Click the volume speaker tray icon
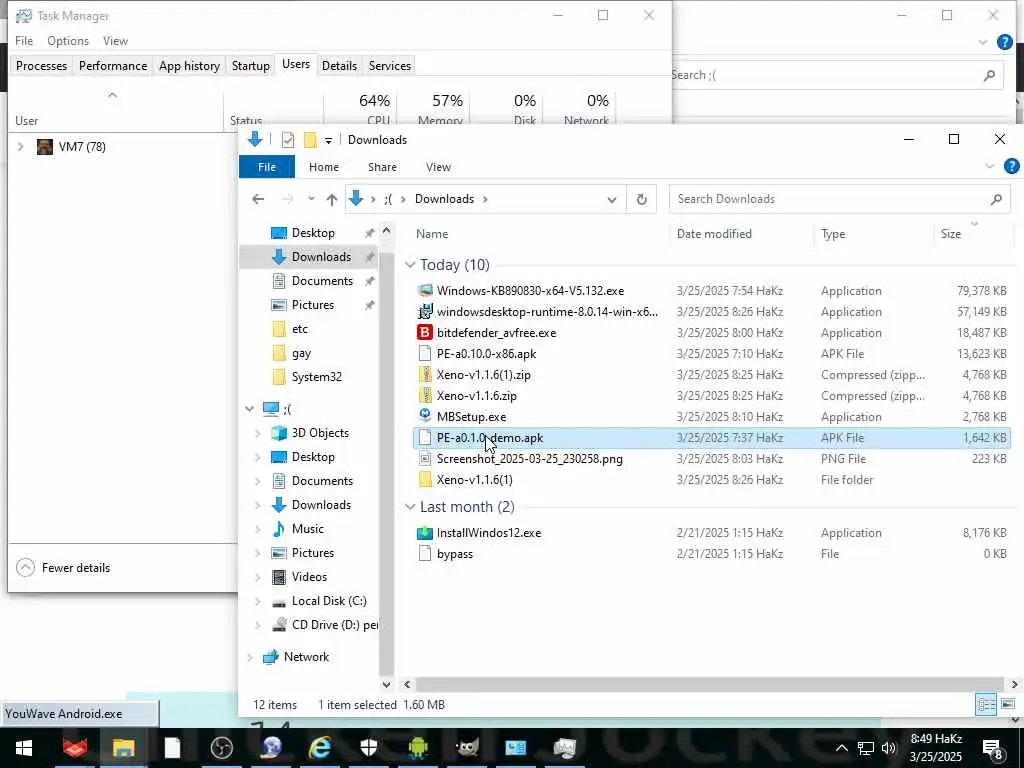The height and width of the screenshot is (768, 1024). (889, 748)
